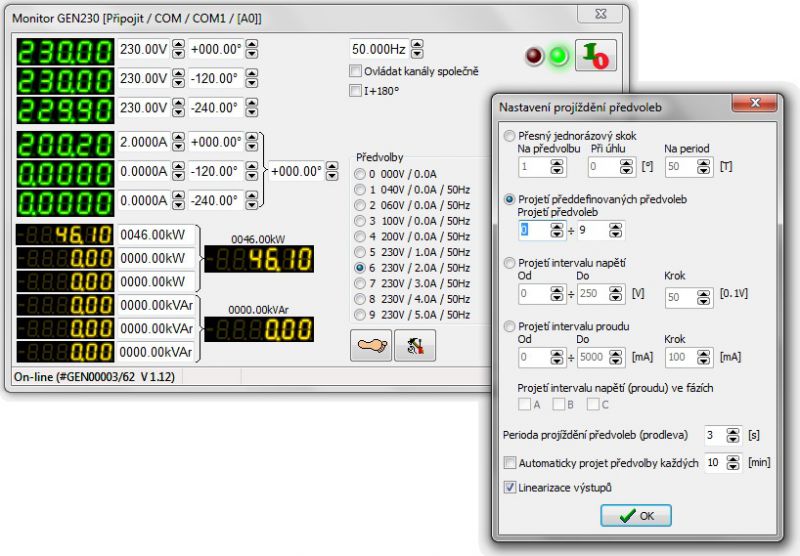800x556 pixels.
Task: Click the first 0000.00kVAr value field
Action: pos(156,305)
